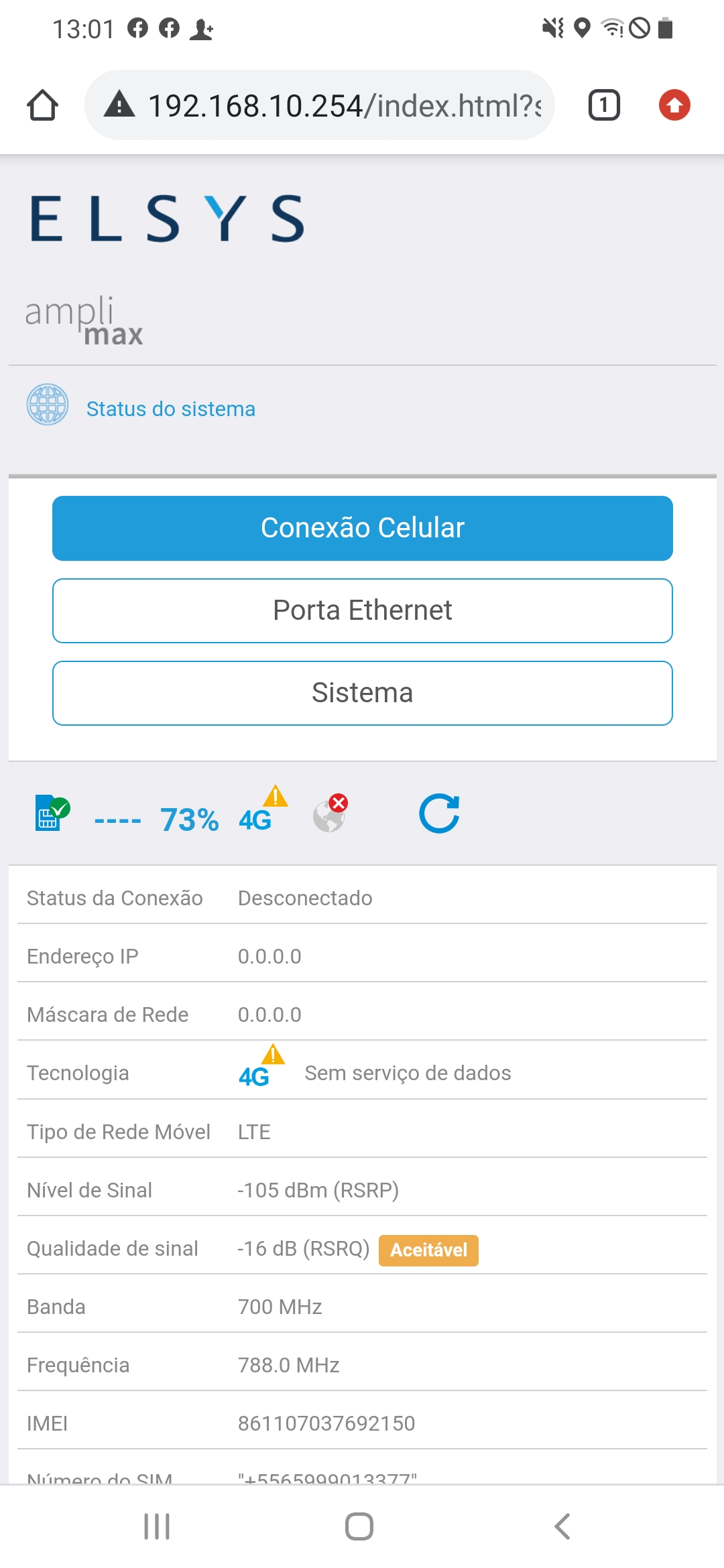This screenshot has height=1568, width=724.
Task: Tap the 4G warning icon in status row
Action: pos(262,811)
